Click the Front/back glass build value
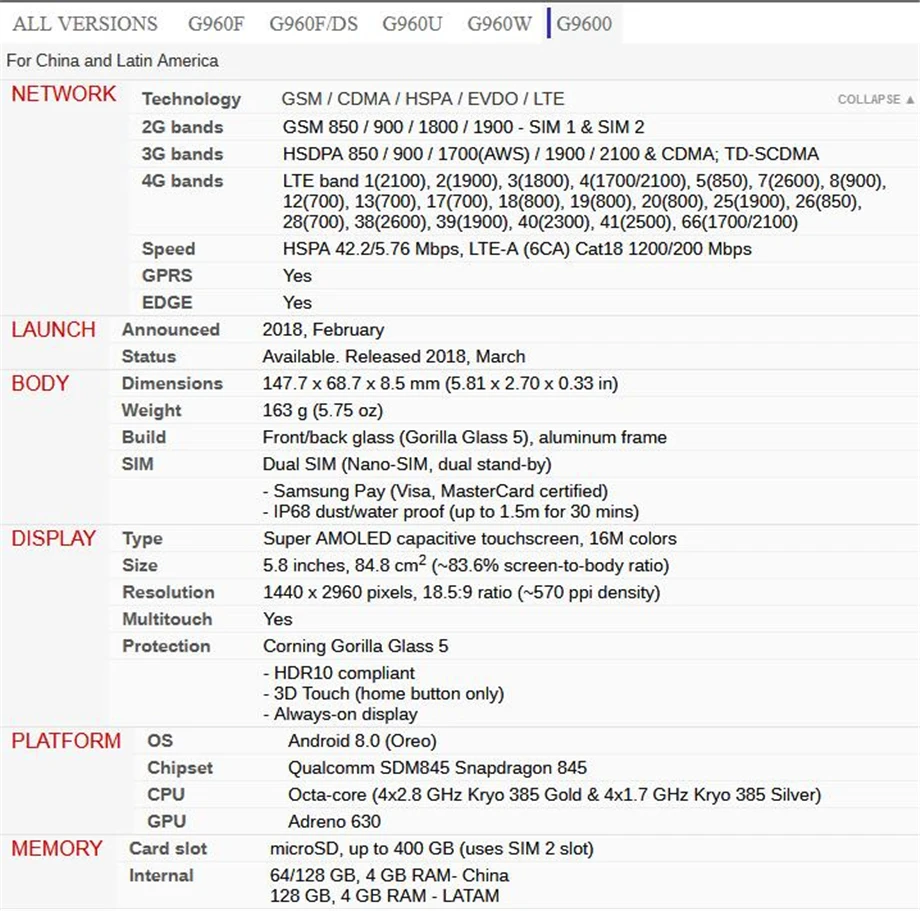Screen dimensions: 920x911 [465, 438]
